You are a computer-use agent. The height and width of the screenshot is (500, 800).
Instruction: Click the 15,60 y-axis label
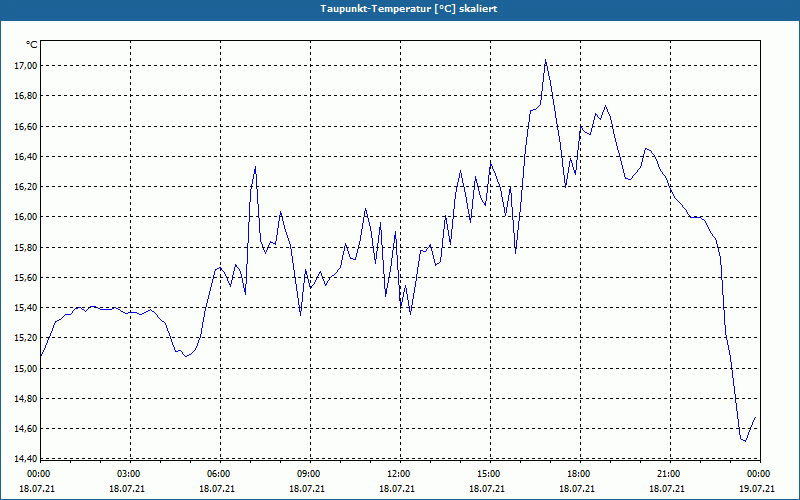coord(26,277)
